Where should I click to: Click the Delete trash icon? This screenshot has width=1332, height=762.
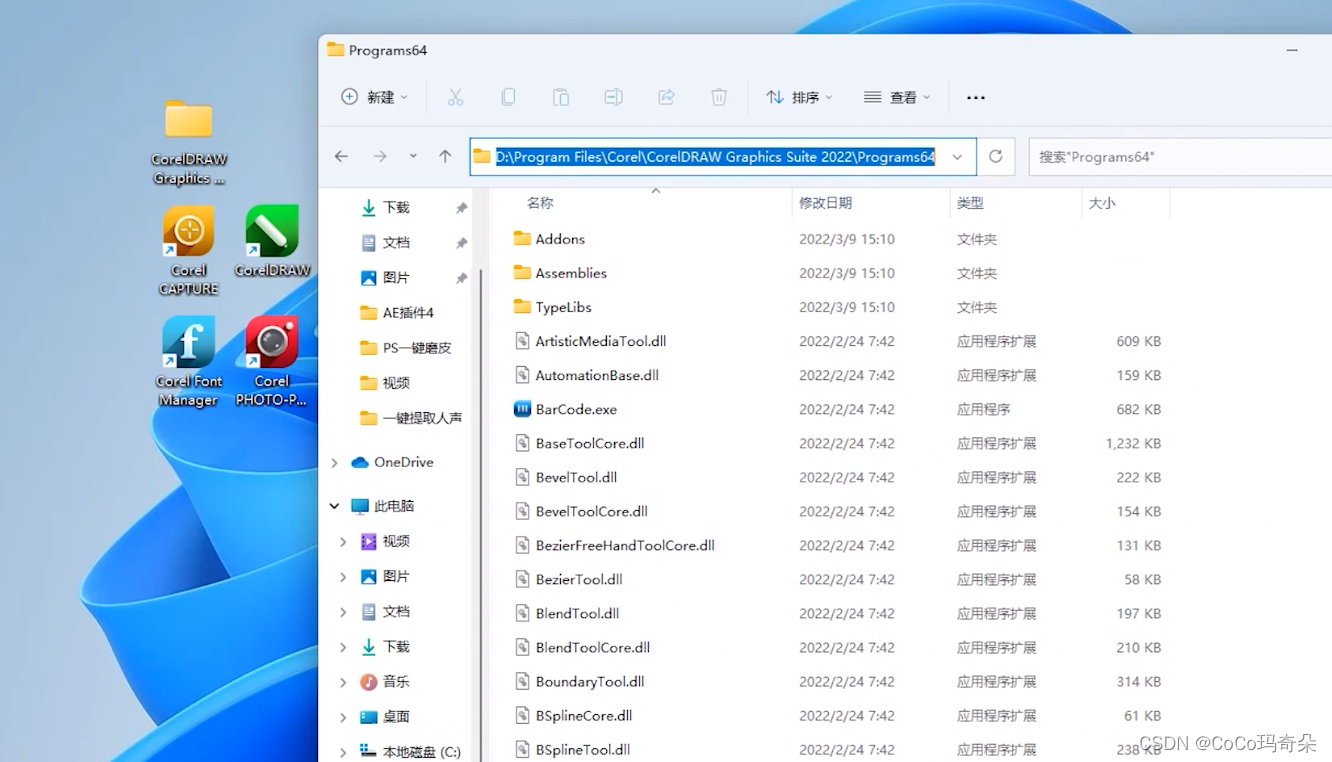pyautogui.click(x=719, y=97)
